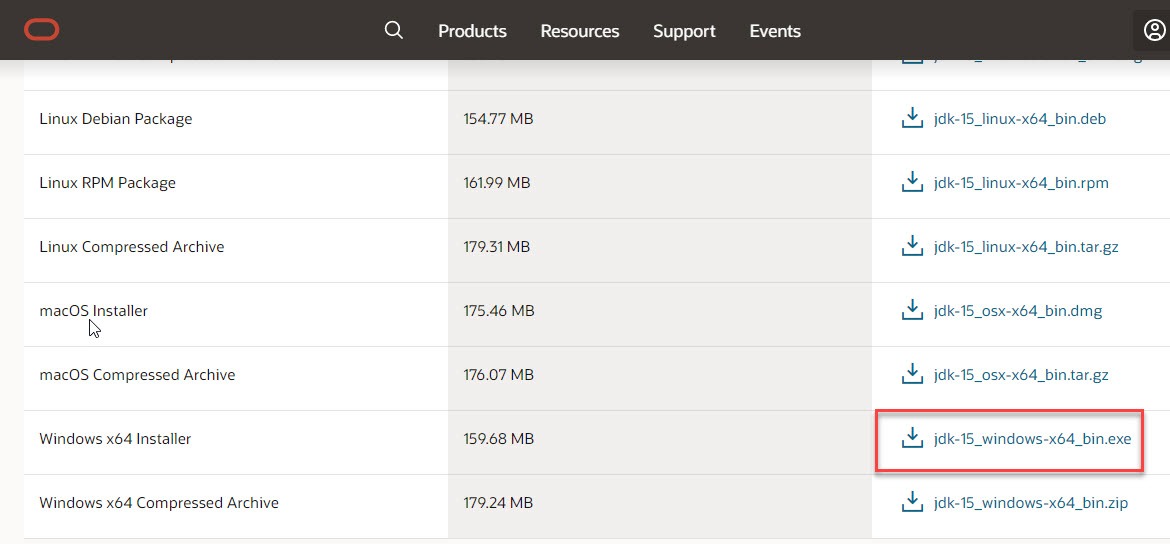Click download icon beside jdk-15_windows-x64_bin.exe
The image size is (1170, 544).
[x=913, y=439]
